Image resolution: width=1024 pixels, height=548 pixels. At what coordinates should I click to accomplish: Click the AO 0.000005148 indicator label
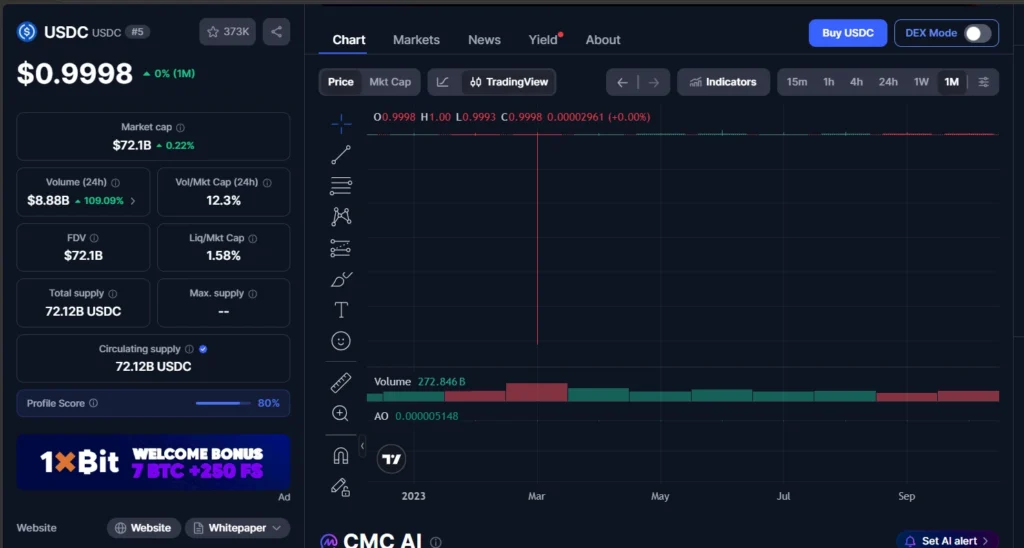point(416,416)
